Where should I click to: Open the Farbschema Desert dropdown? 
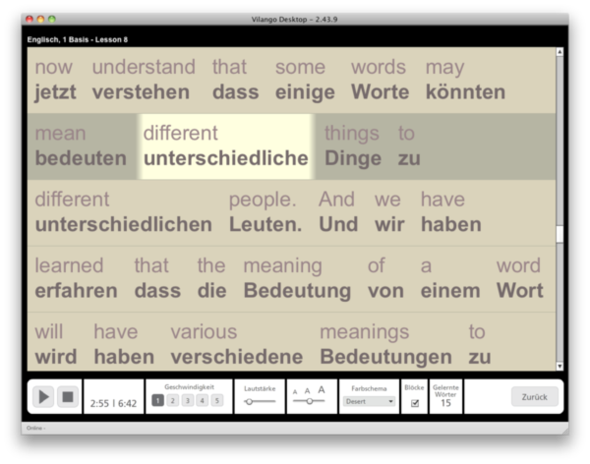[369, 402]
